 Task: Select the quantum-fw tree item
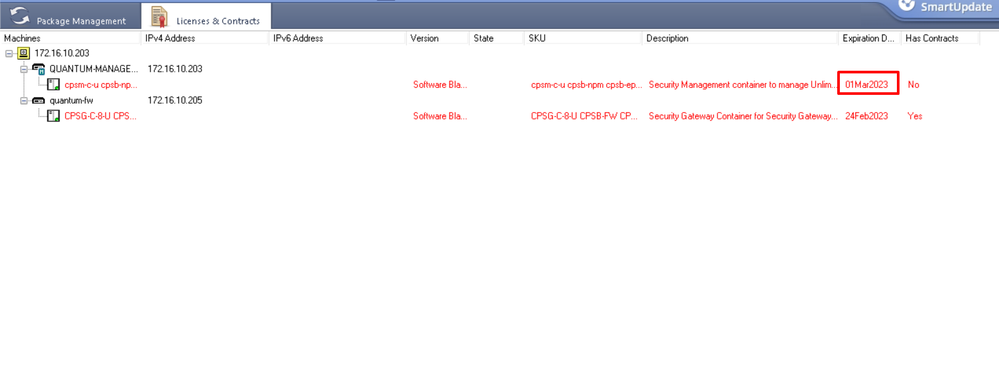(x=72, y=100)
